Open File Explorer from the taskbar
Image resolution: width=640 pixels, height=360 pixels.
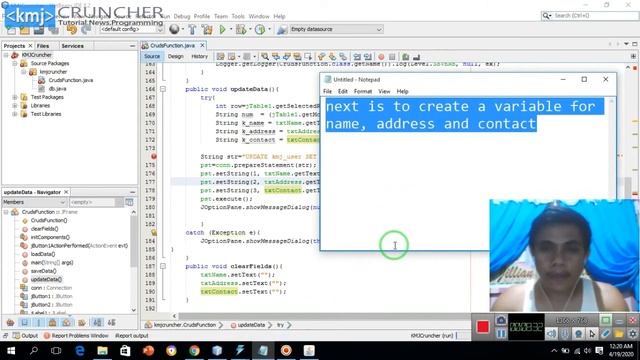pyautogui.click(x=102, y=351)
